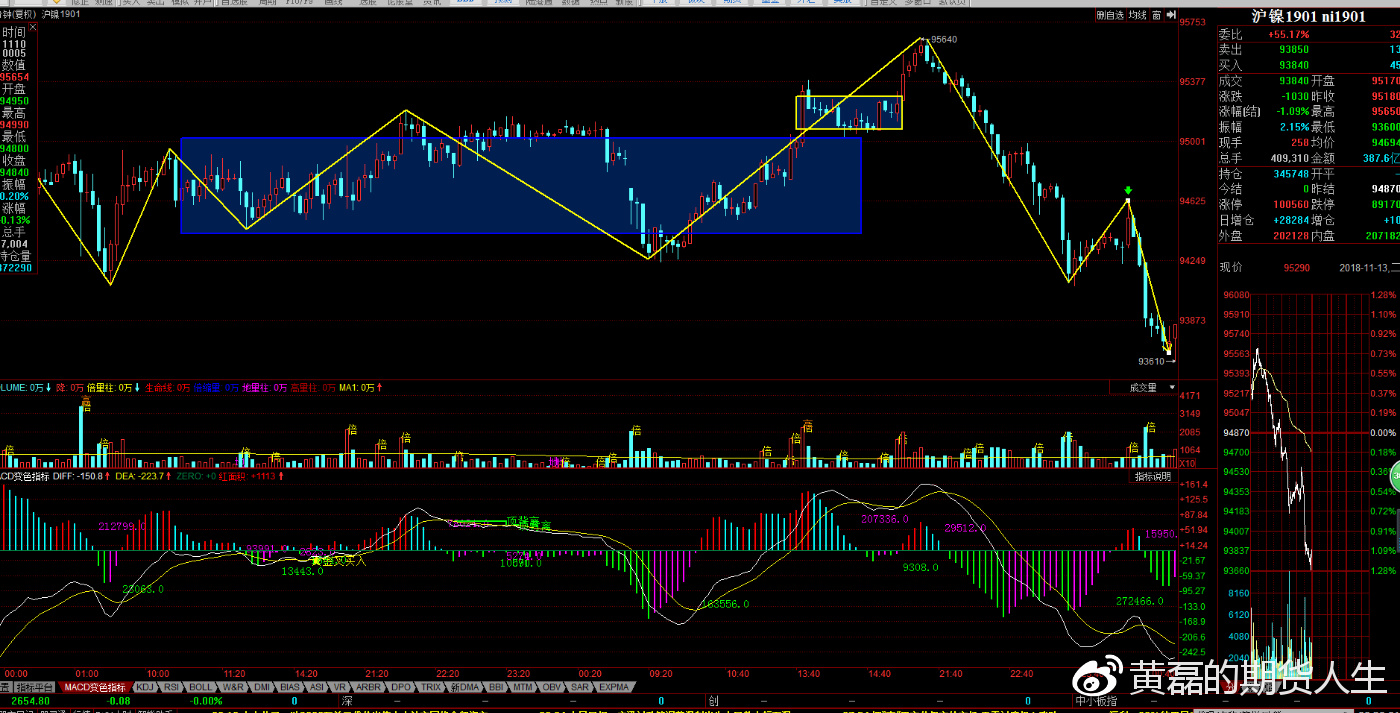Switch to the BIAS indicator tab
Viewport: 1400px width, 713px height.
pyautogui.click(x=290, y=687)
